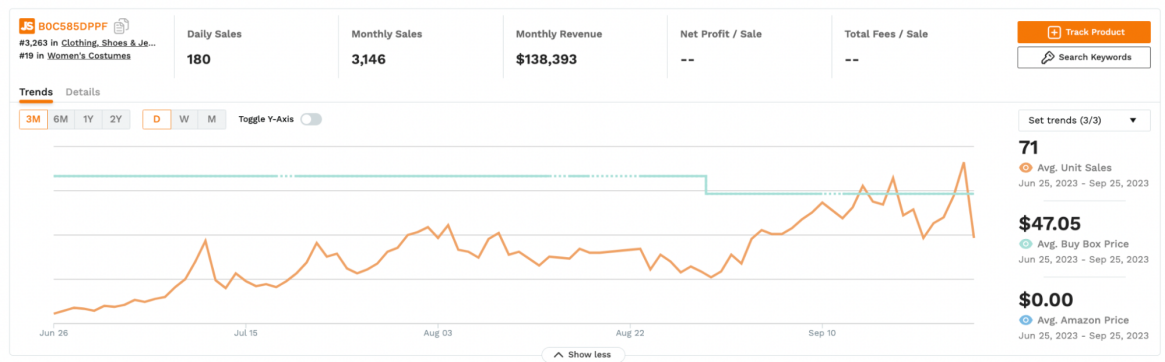Select the Trends tab
The height and width of the screenshot is (362, 1165).
tap(36, 92)
